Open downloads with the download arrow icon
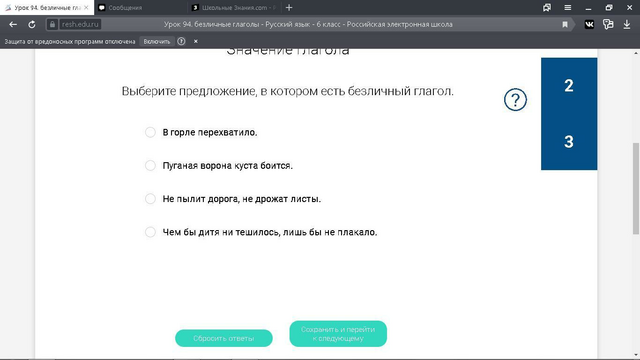Image resolution: width=640 pixels, height=360 pixels. click(627, 24)
